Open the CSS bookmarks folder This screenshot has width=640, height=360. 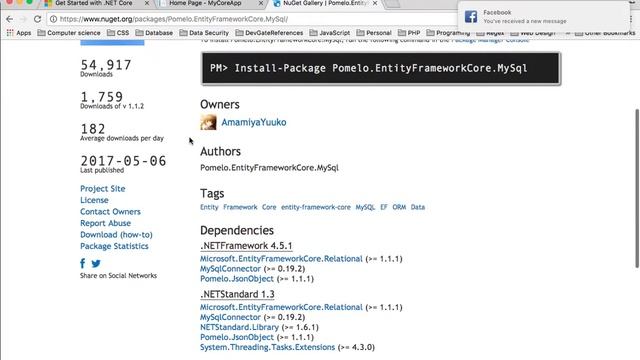pyautogui.click(x=118, y=33)
